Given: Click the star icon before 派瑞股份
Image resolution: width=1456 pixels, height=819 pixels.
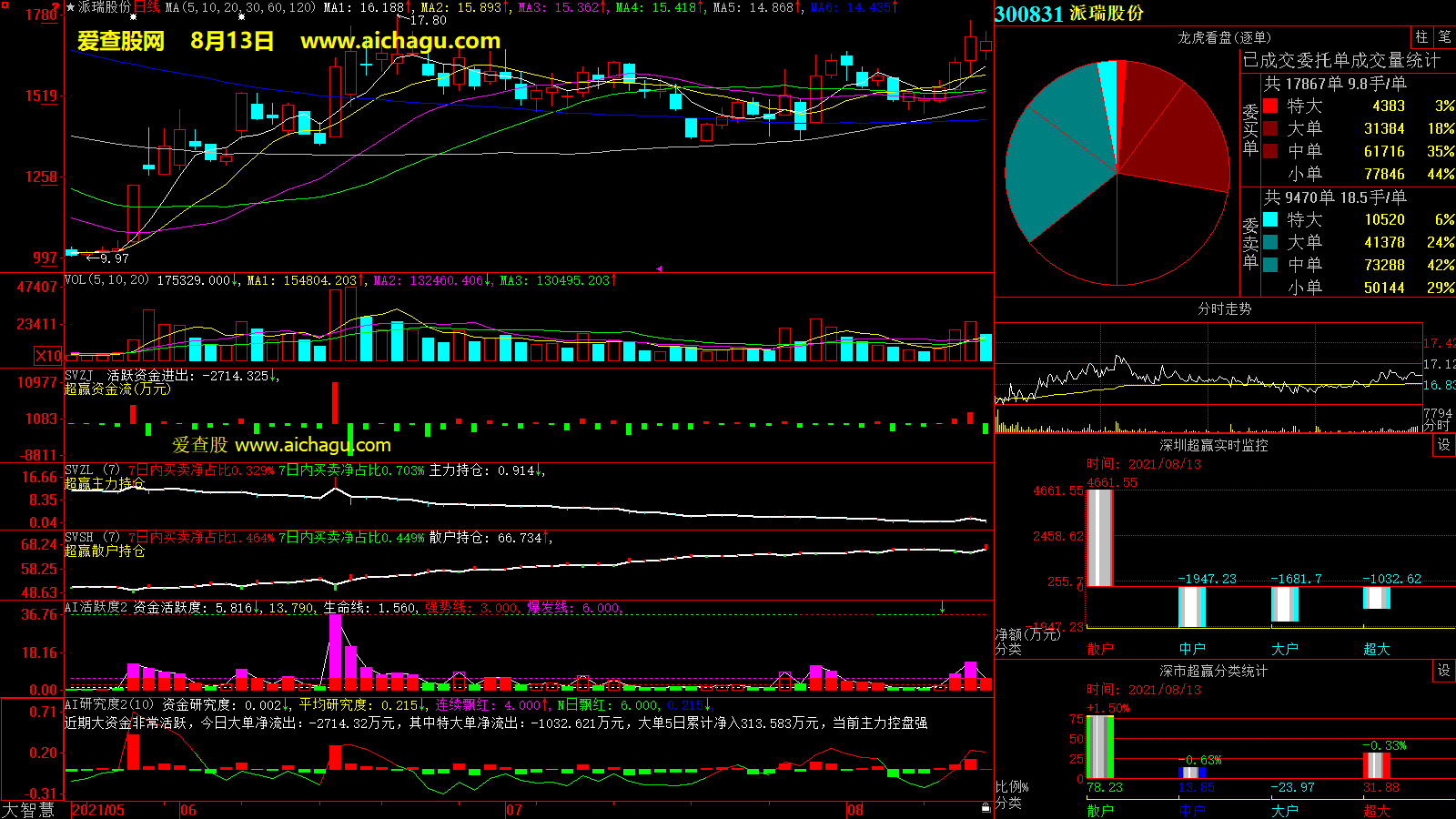Looking at the screenshot, I should 71,7.
